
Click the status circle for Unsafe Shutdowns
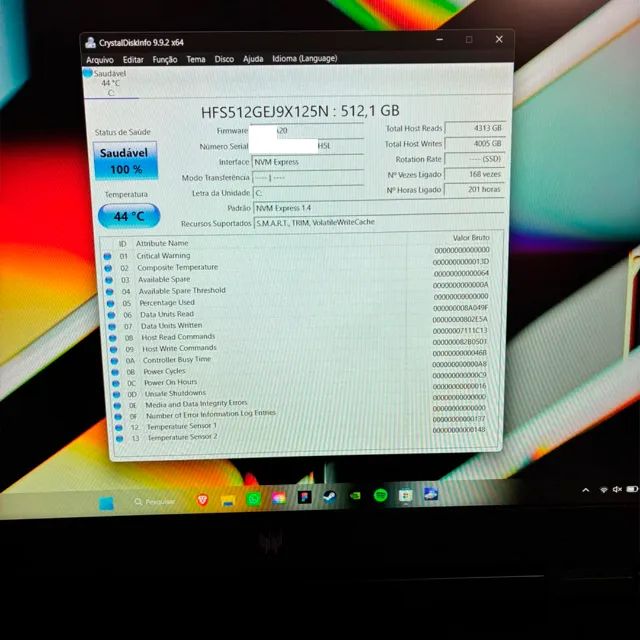tap(117, 394)
